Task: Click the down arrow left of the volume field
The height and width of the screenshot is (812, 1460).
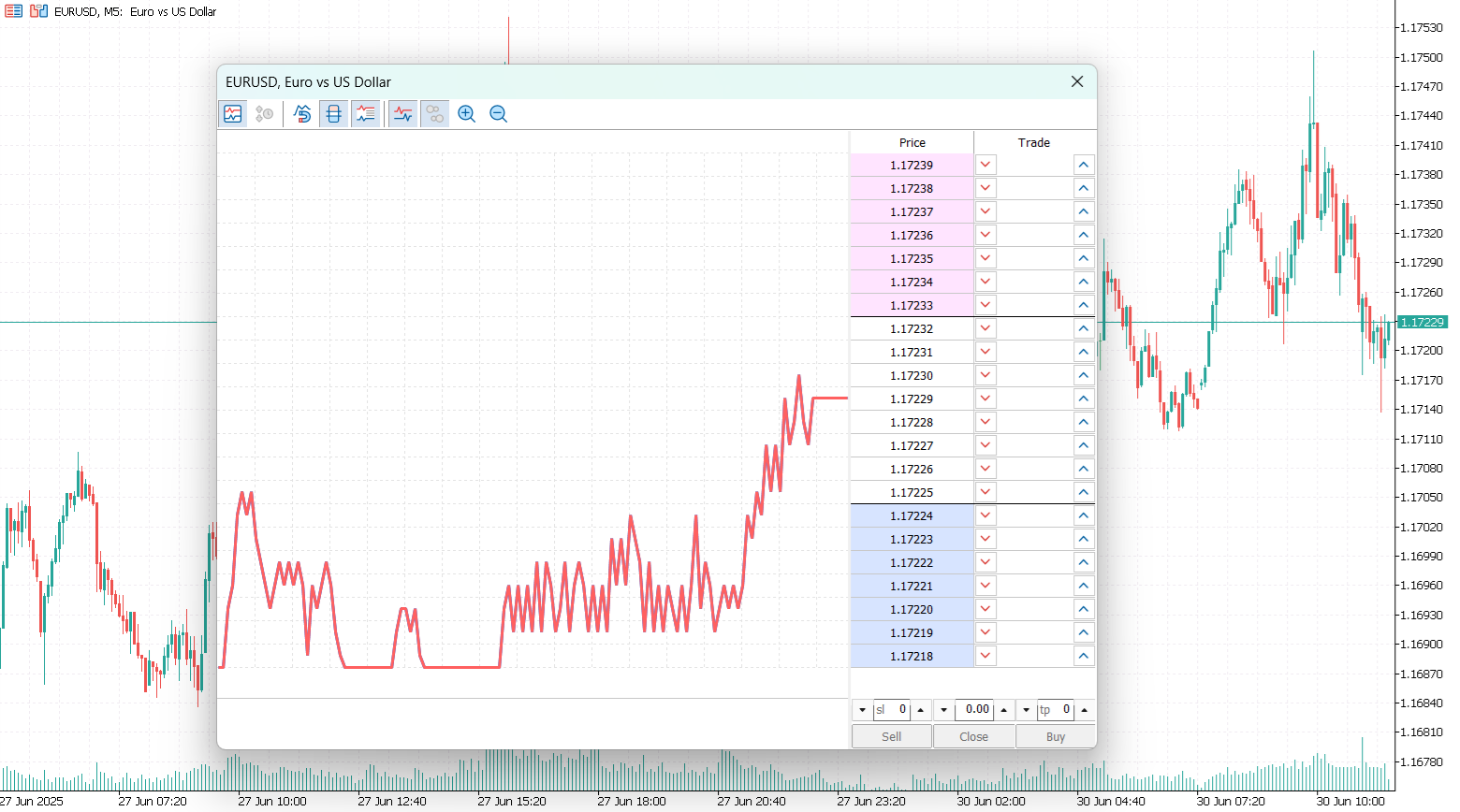Action: tap(943, 710)
